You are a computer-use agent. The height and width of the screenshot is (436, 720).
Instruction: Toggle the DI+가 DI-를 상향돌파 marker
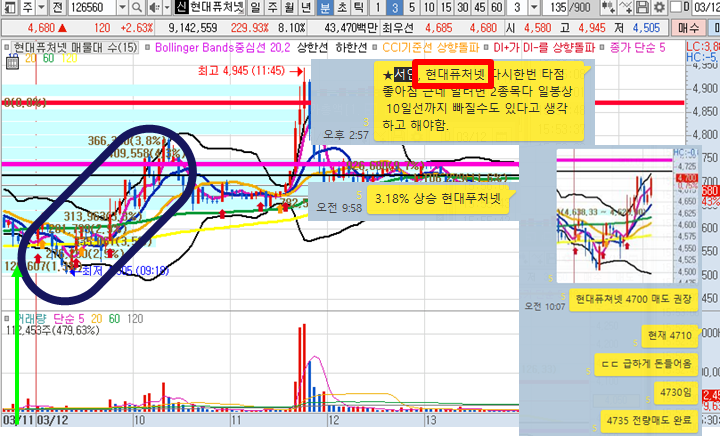[487, 47]
